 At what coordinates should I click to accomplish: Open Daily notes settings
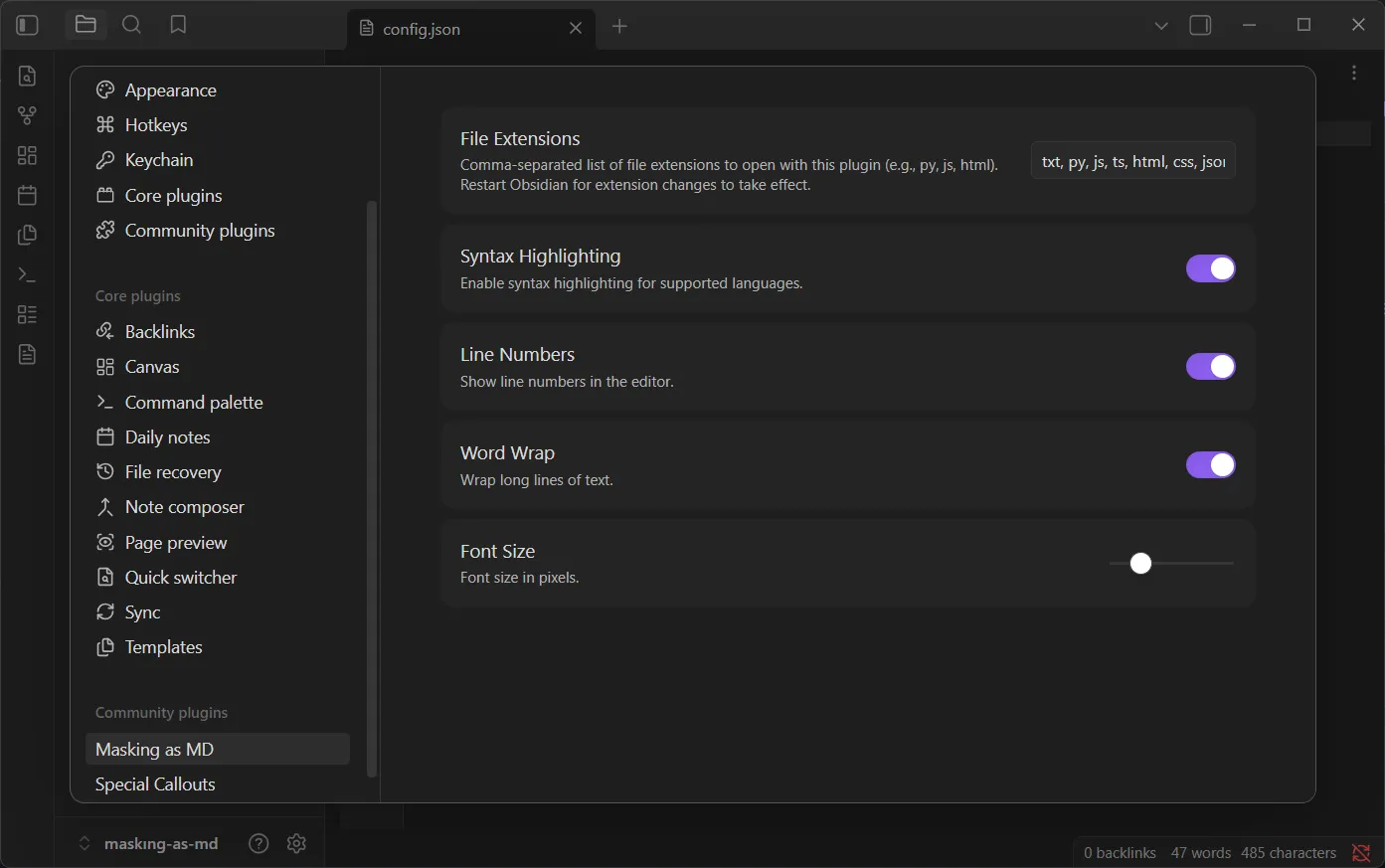click(217, 437)
